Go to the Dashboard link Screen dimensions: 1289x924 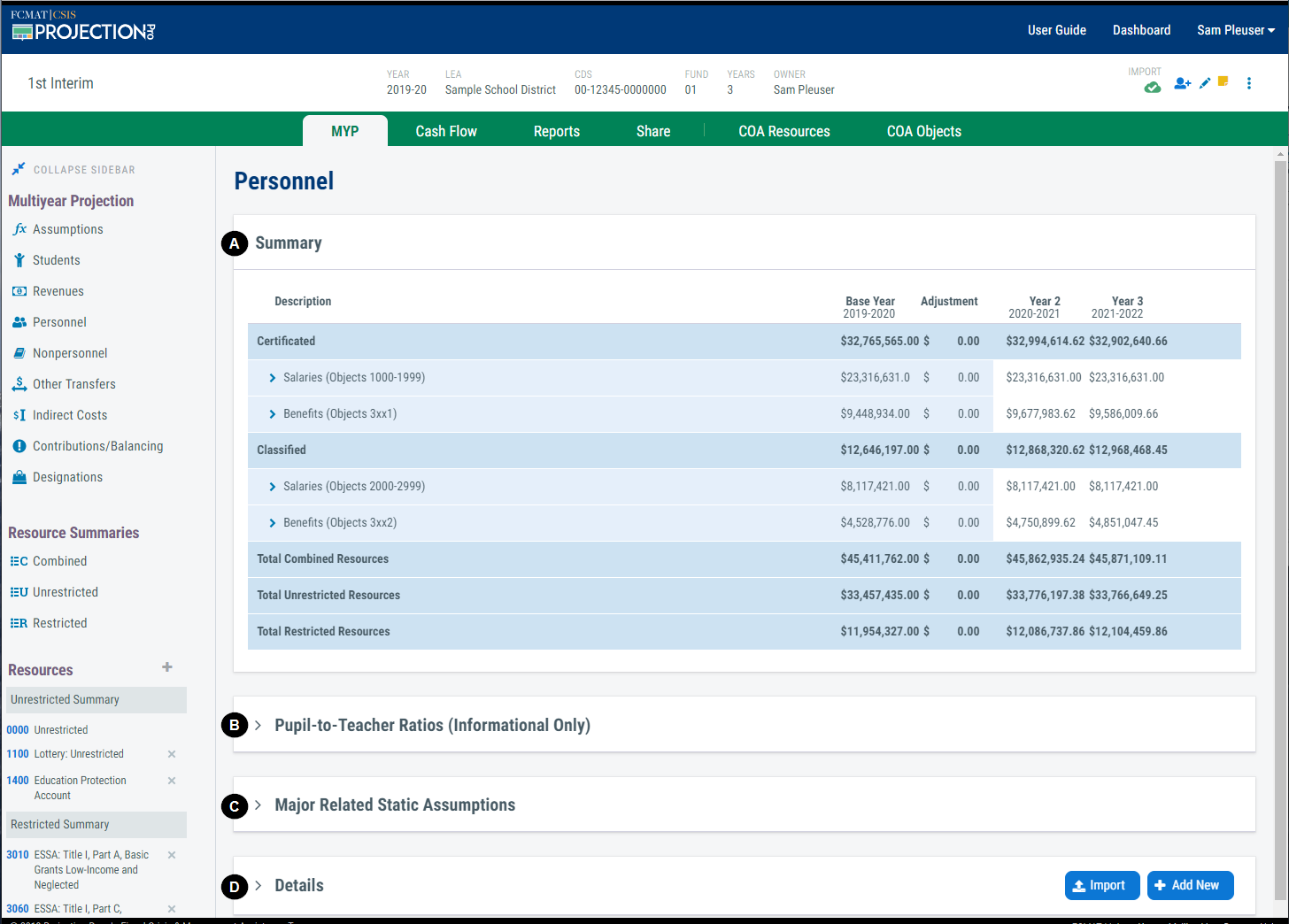(x=1142, y=30)
